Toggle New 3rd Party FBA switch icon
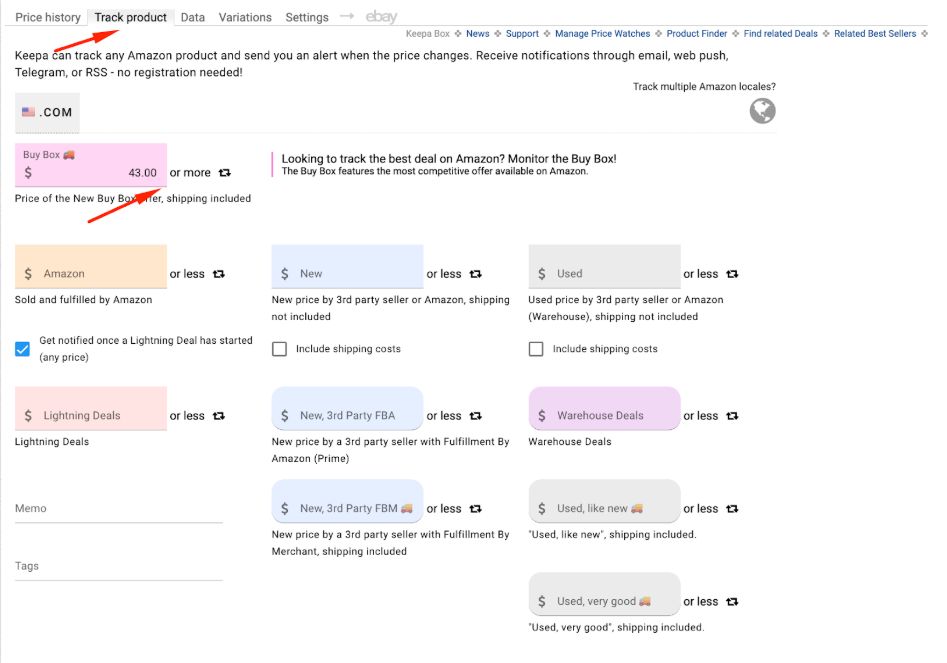The height and width of the screenshot is (663, 947). pyautogui.click(x=475, y=416)
